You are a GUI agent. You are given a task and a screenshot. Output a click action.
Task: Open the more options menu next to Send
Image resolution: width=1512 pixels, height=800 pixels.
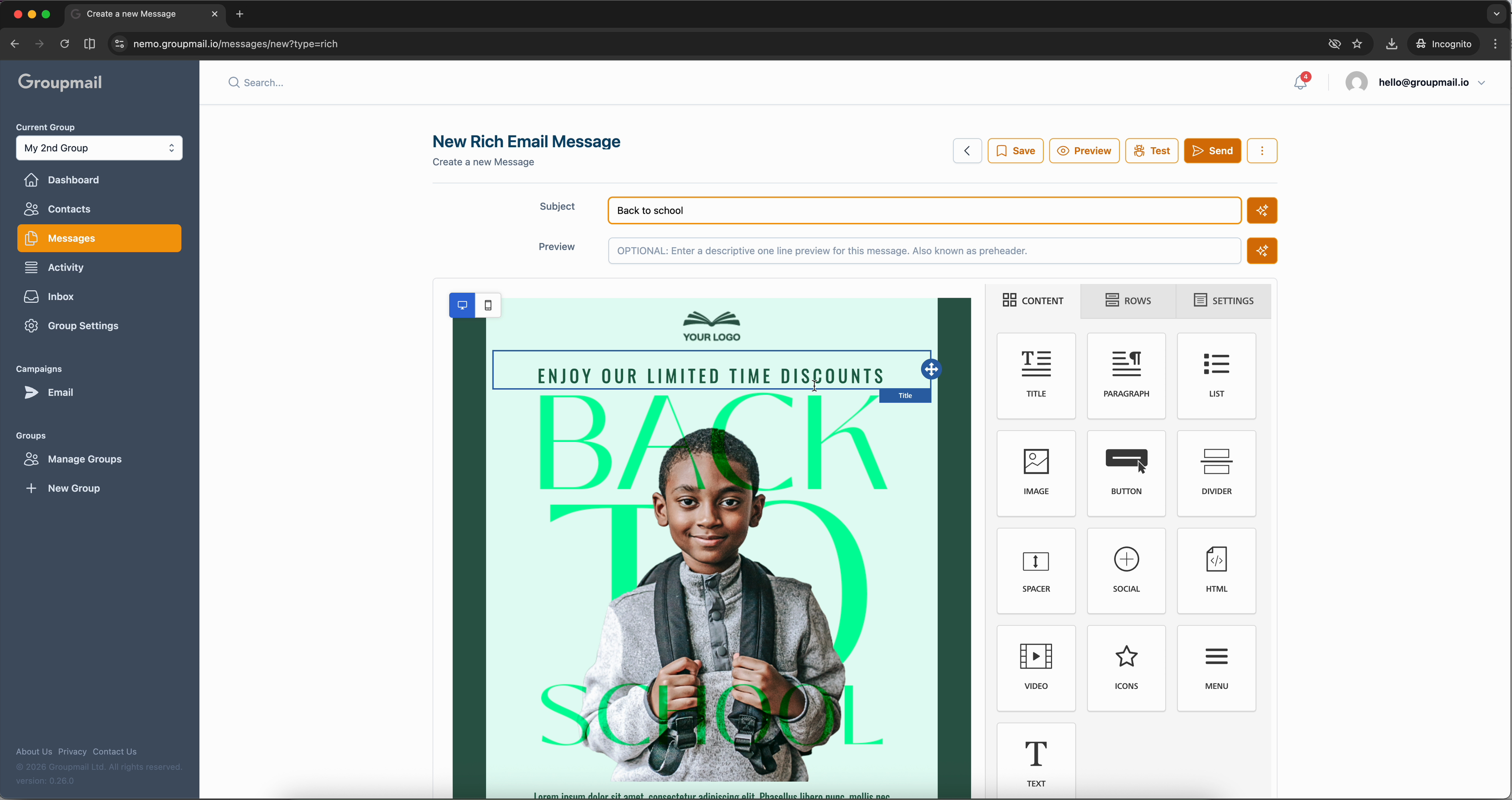coord(1262,150)
